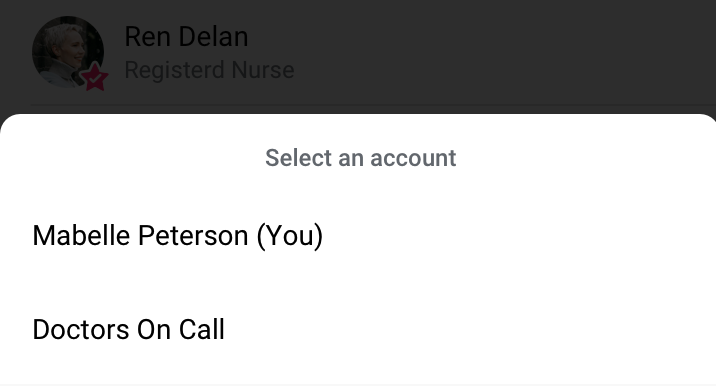Click the word "Nurse" under Ren Delan

[263, 70]
